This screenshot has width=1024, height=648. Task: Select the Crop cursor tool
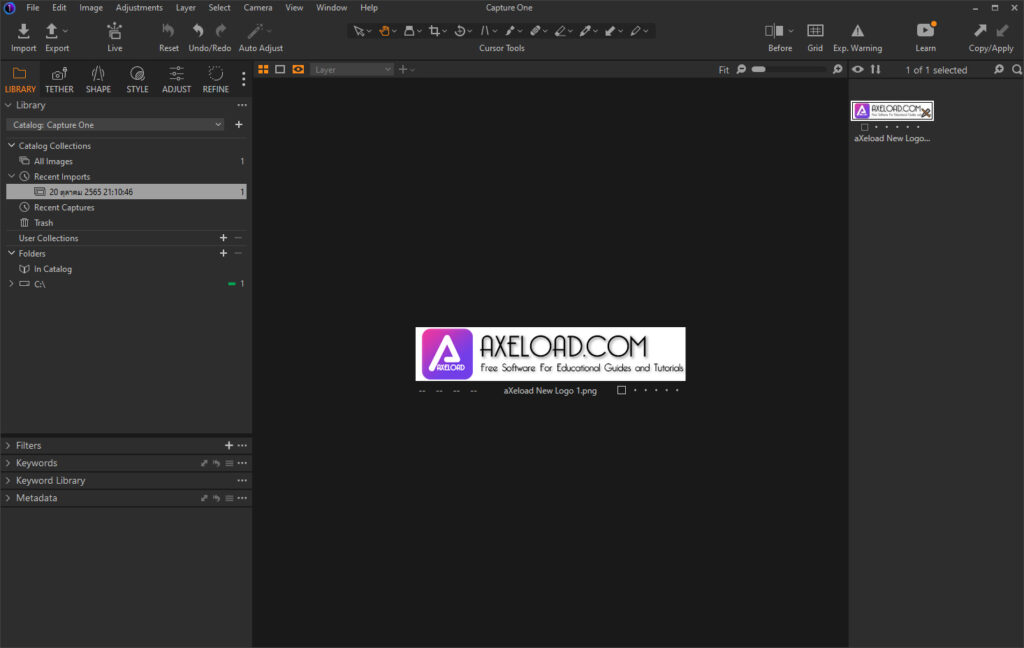434,31
